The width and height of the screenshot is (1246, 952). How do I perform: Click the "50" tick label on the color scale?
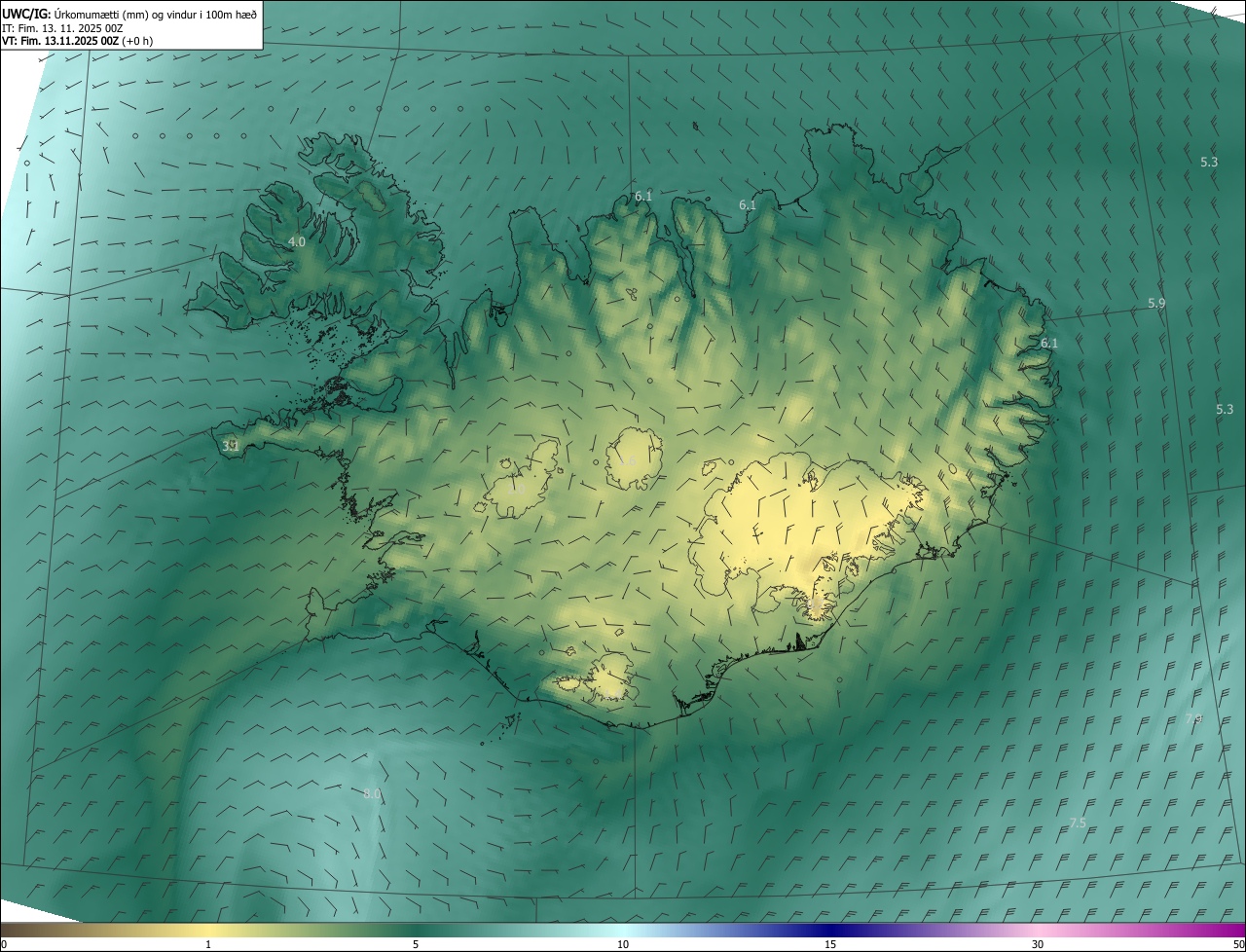[1238, 944]
